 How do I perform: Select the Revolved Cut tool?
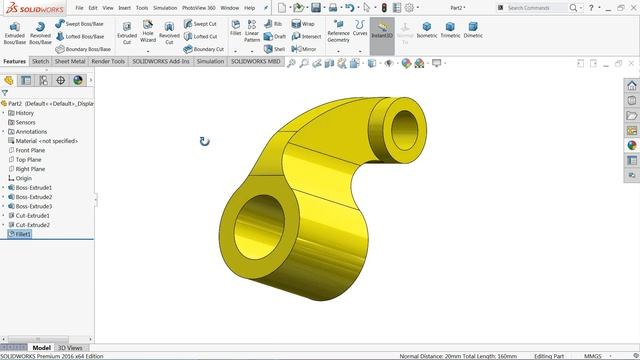click(x=169, y=33)
